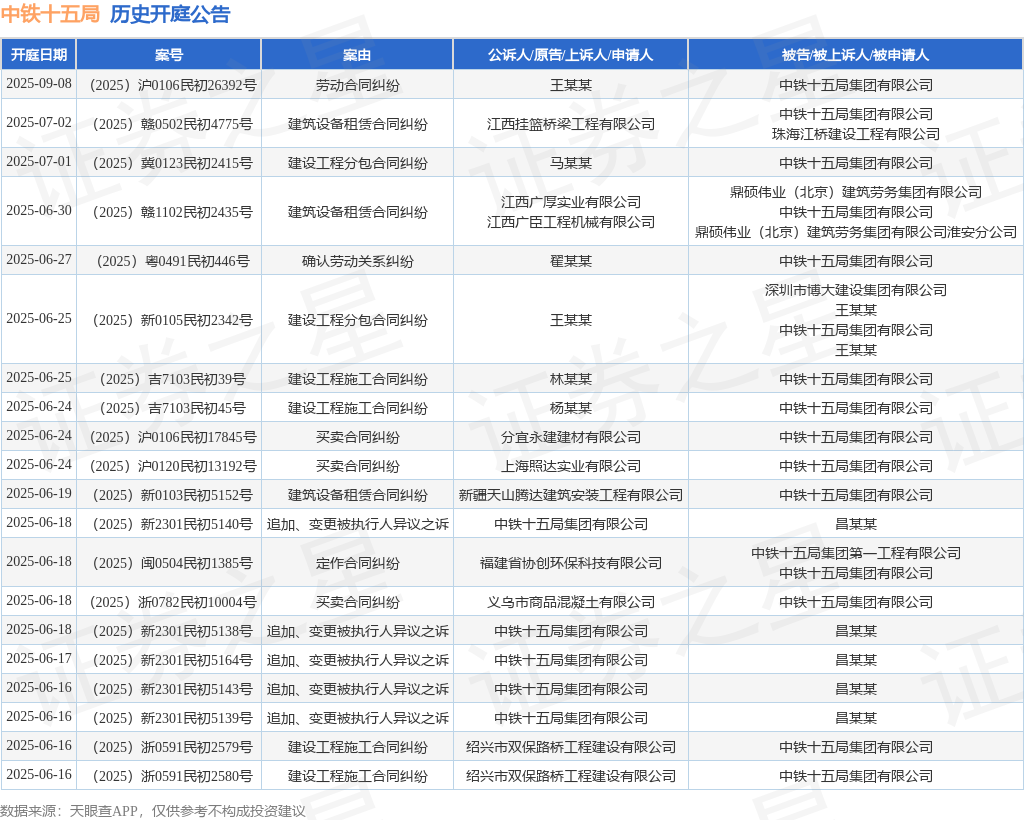
Task: Select case number （2025）新2301民初5139号
Action: click(172, 718)
